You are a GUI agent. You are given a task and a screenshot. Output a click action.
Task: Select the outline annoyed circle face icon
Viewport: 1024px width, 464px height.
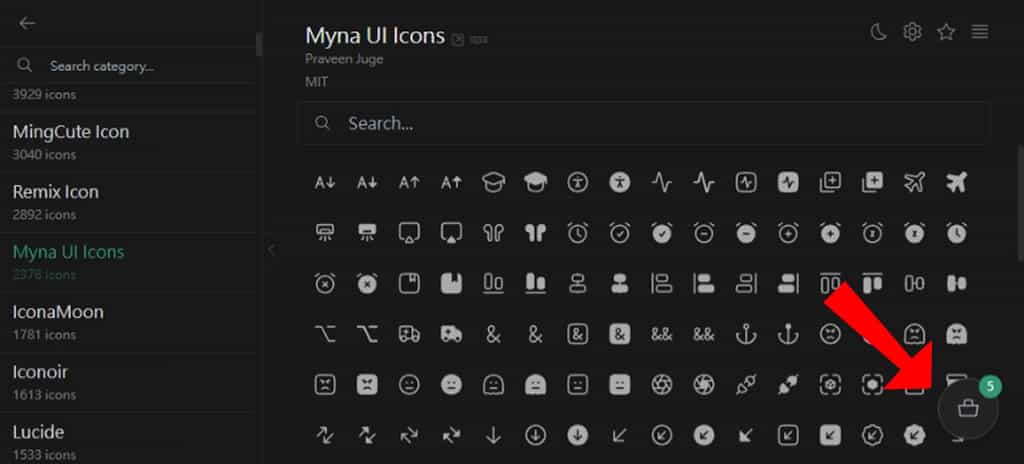[x=409, y=384]
